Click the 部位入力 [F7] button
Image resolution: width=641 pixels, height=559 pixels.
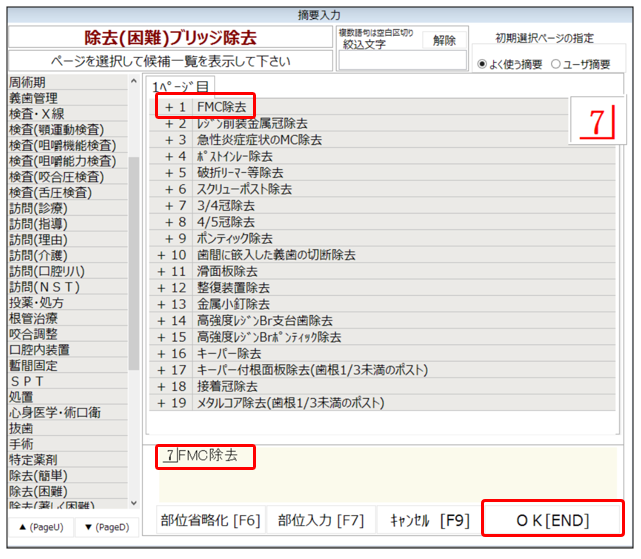(x=320, y=520)
